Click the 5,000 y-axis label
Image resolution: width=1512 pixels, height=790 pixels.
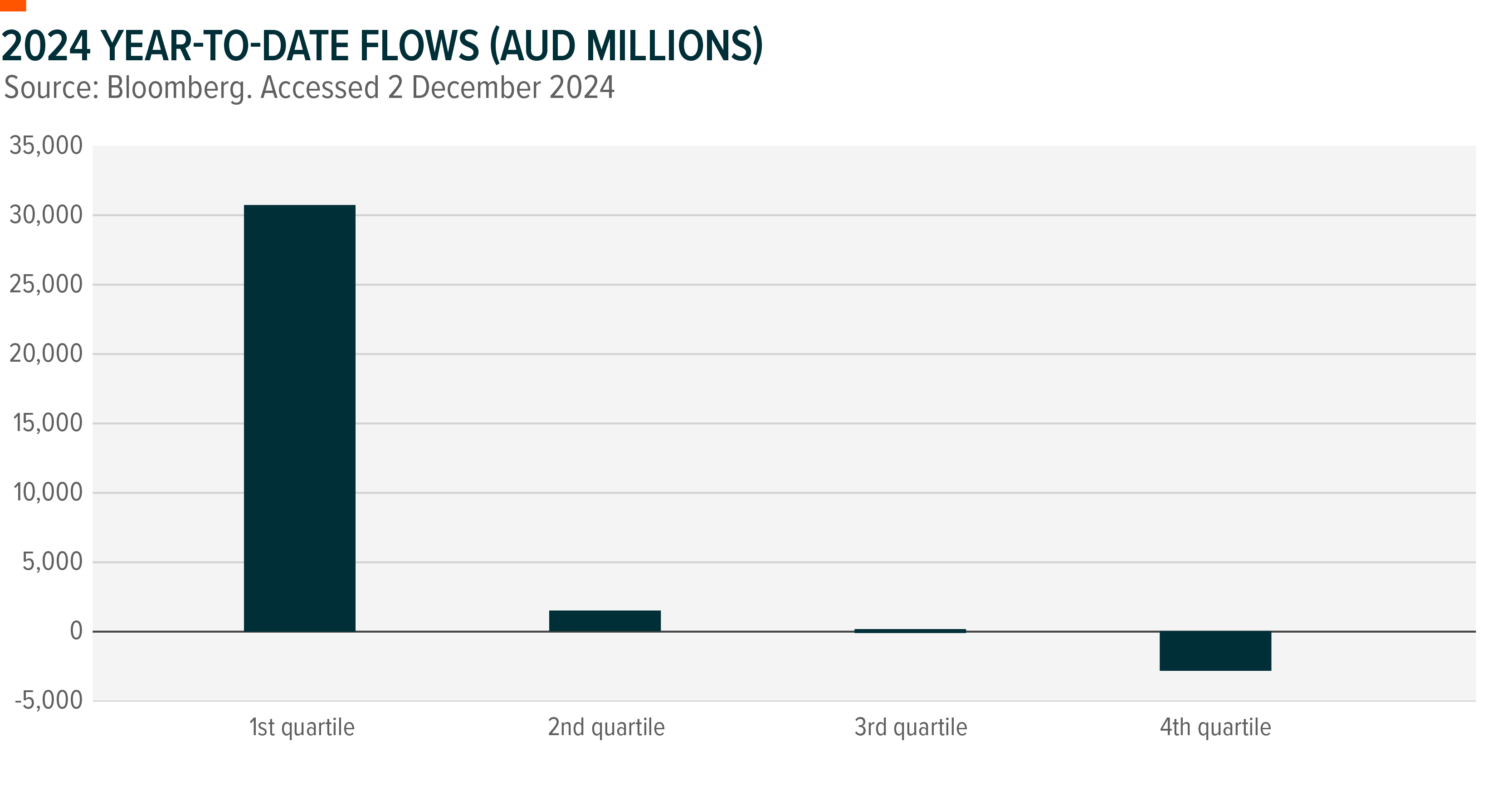[52, 562]
